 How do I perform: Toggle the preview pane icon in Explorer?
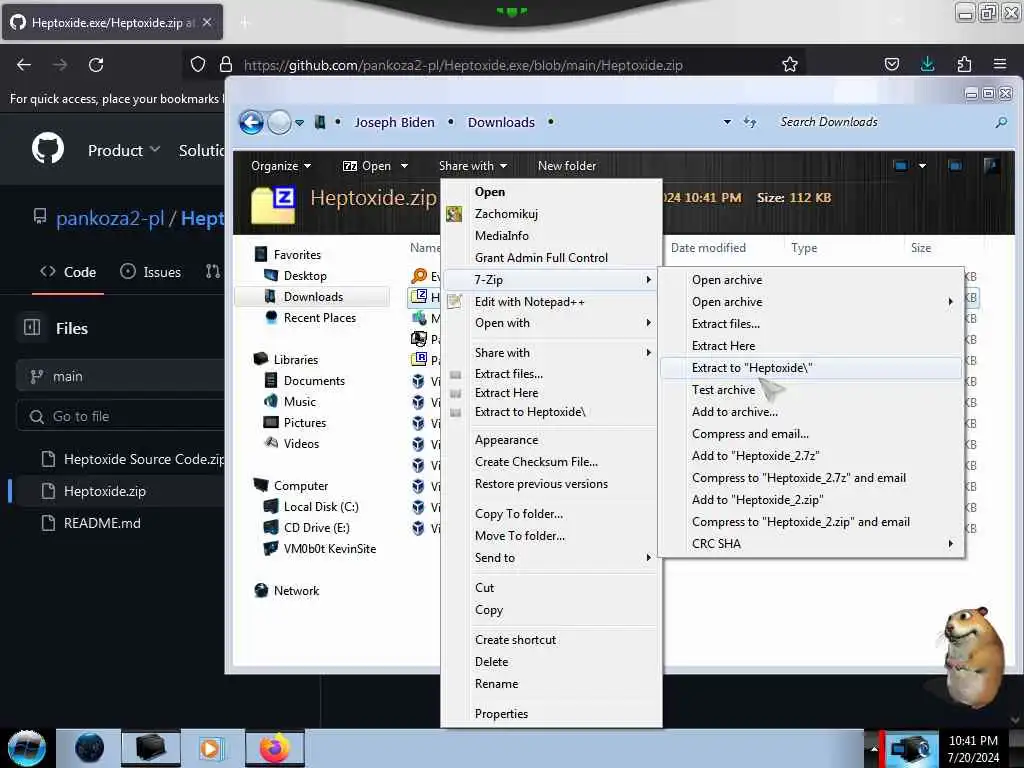click(x=955, y=166)
